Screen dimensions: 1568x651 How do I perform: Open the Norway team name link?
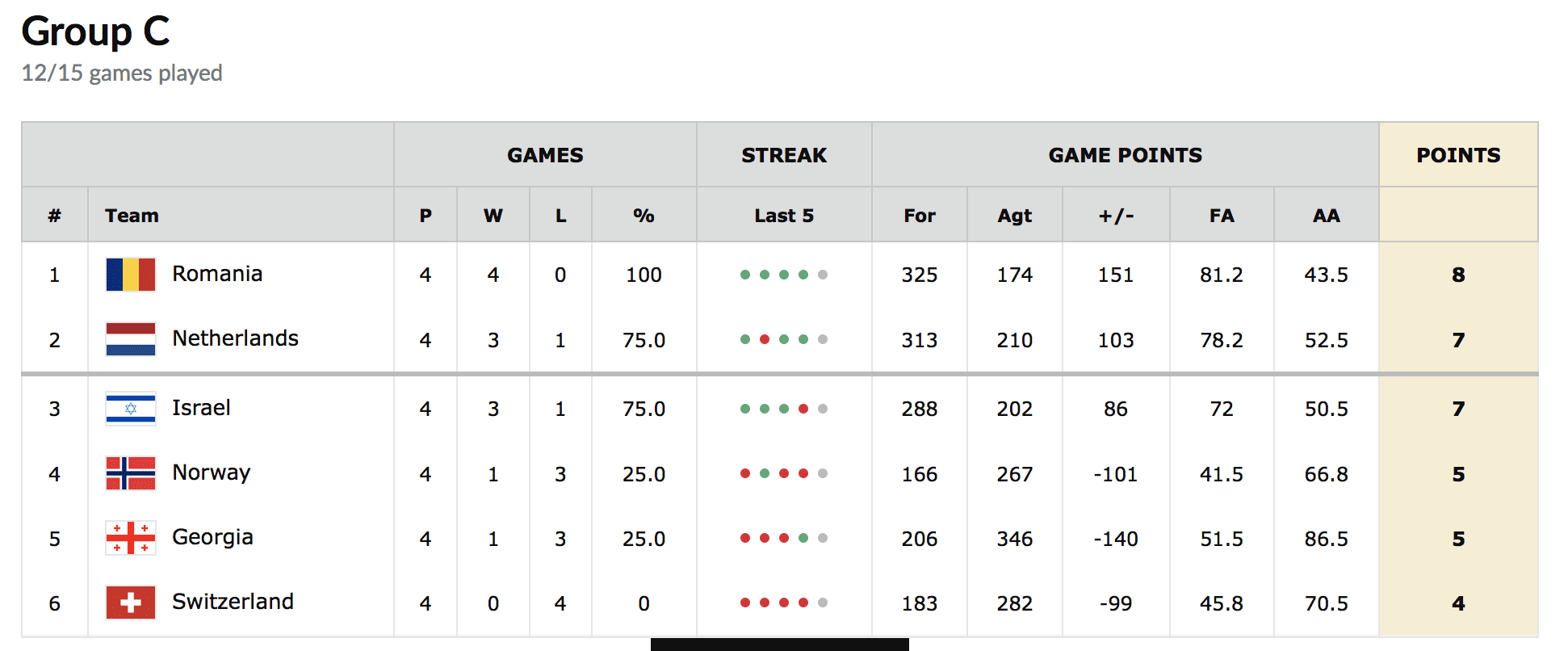212,472
